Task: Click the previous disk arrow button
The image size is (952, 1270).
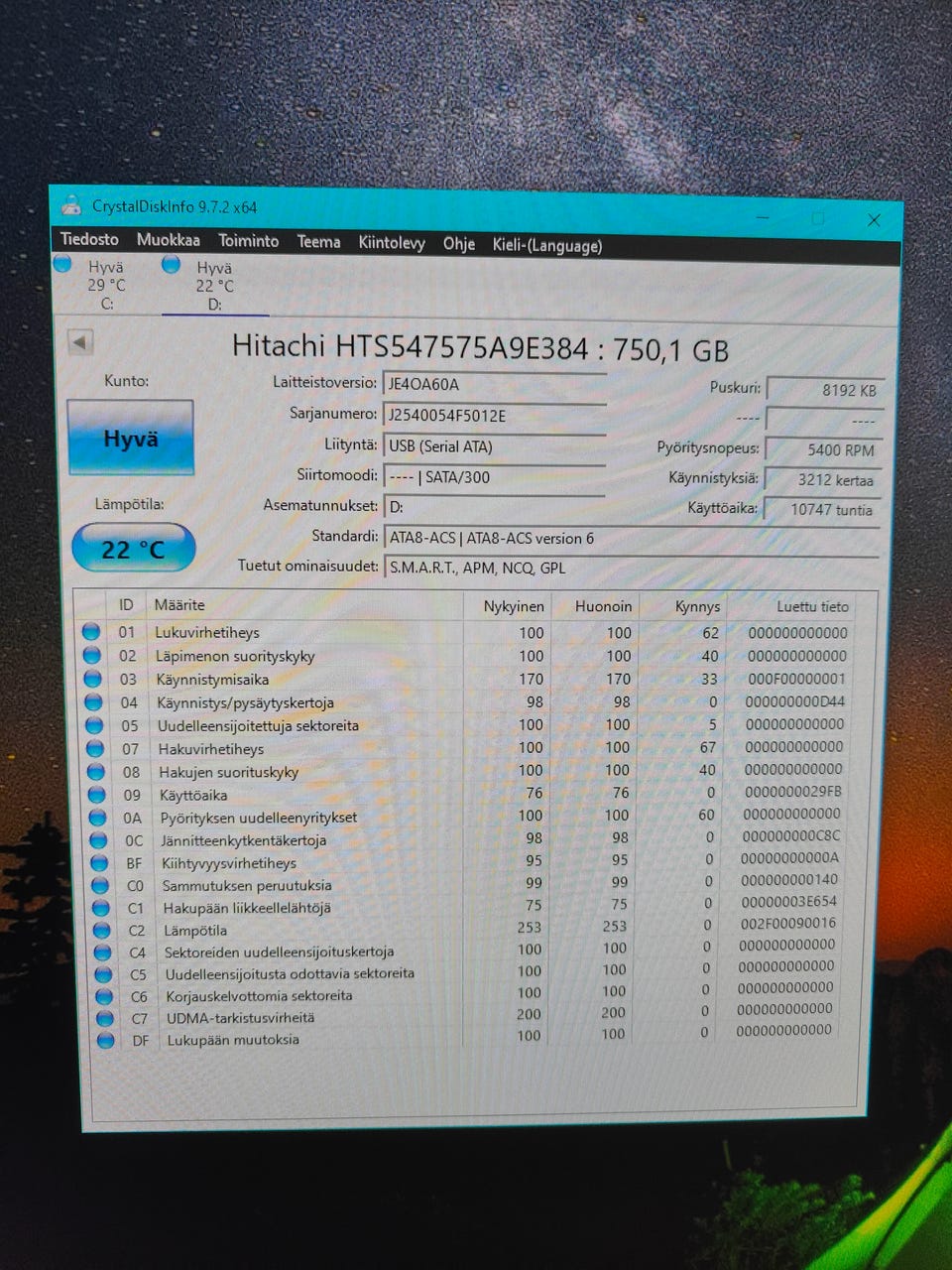Action: click(x=80, y=342)
